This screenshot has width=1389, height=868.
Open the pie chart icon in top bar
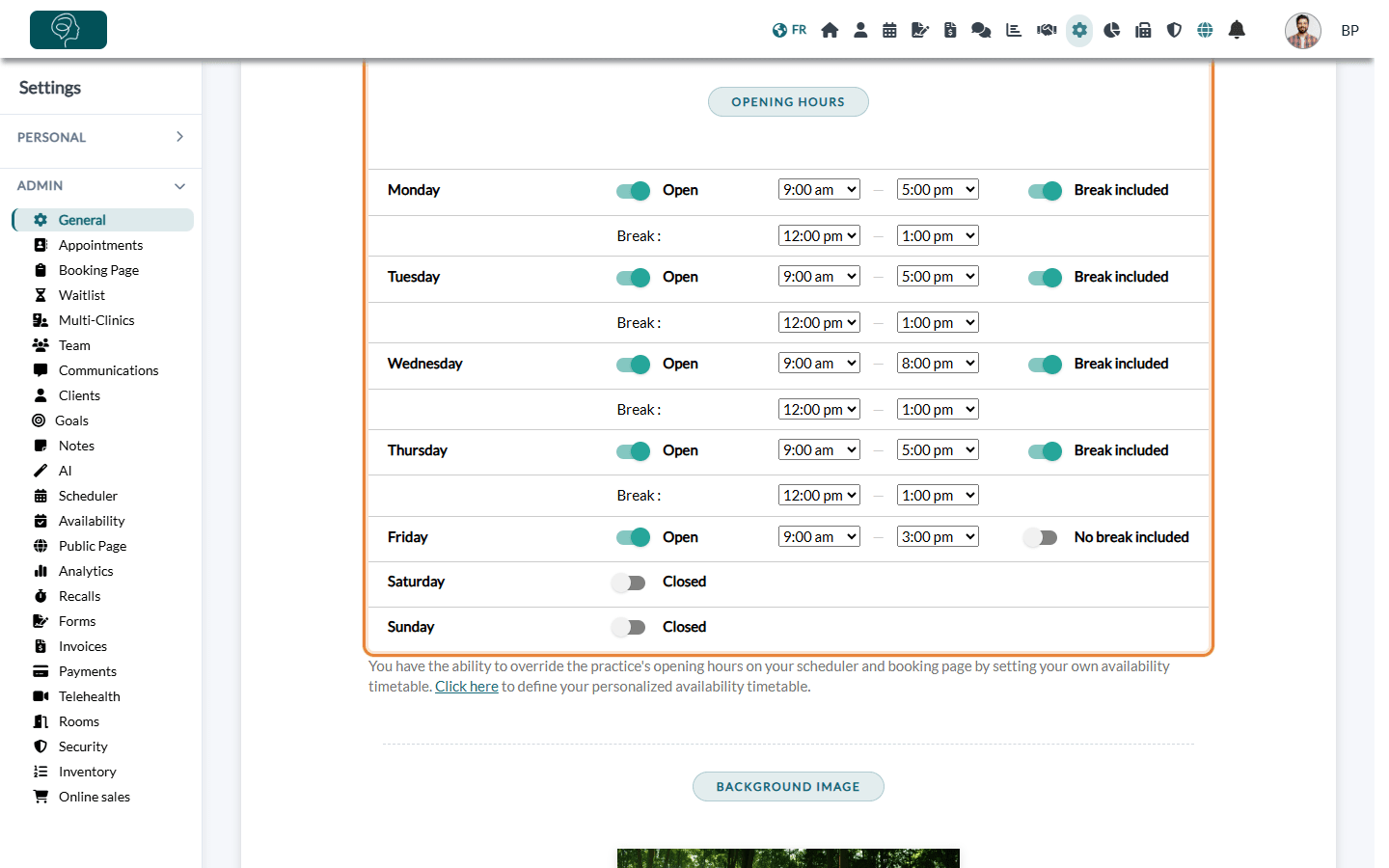[x=1112, y=30]
